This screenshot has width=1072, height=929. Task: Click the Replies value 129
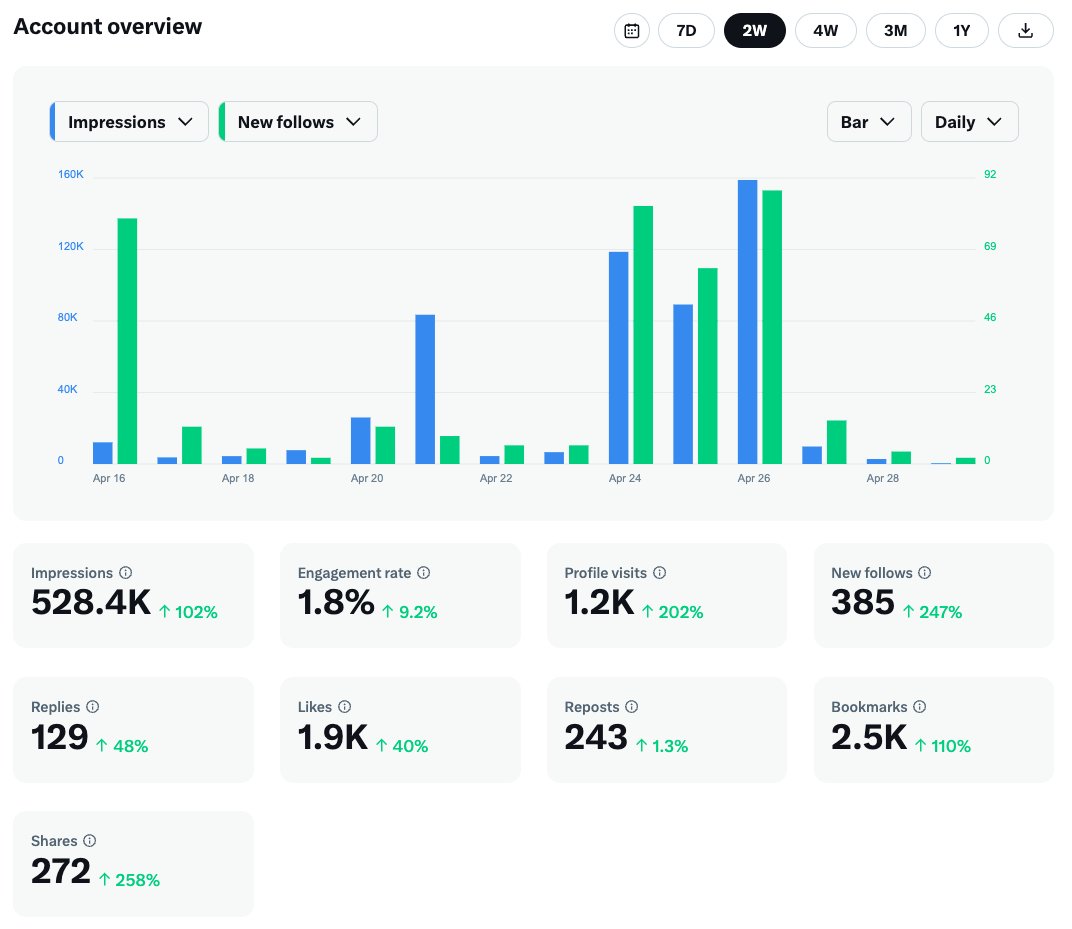point(59,737)
